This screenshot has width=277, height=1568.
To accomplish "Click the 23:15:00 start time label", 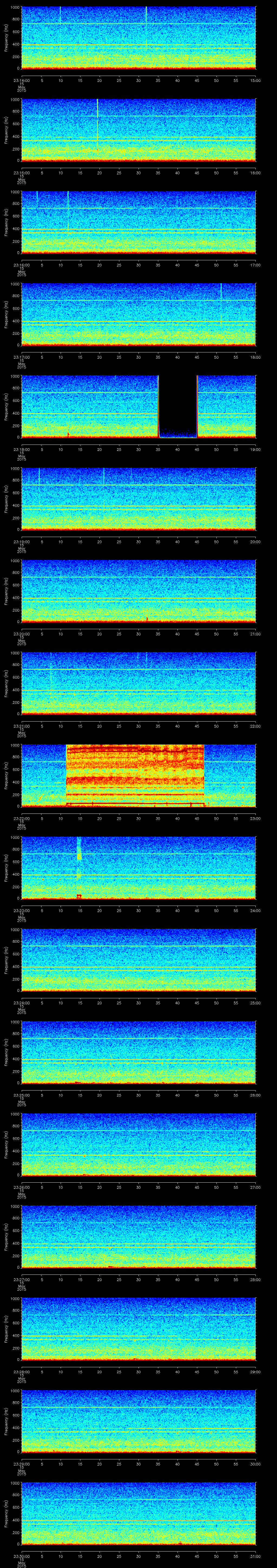I will pyautogui.click(x=21, y=173).
